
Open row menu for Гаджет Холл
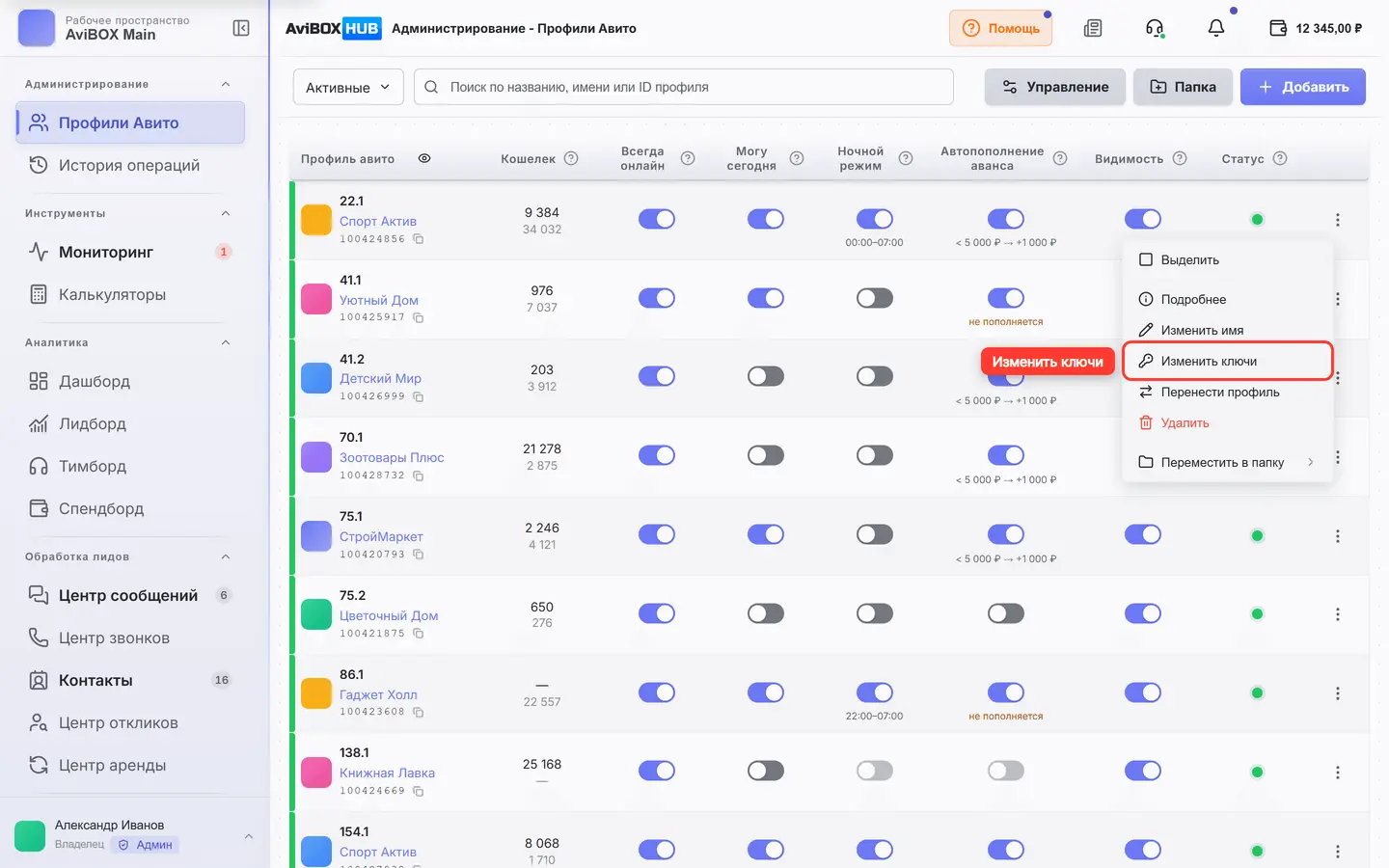pos(1338,693)
